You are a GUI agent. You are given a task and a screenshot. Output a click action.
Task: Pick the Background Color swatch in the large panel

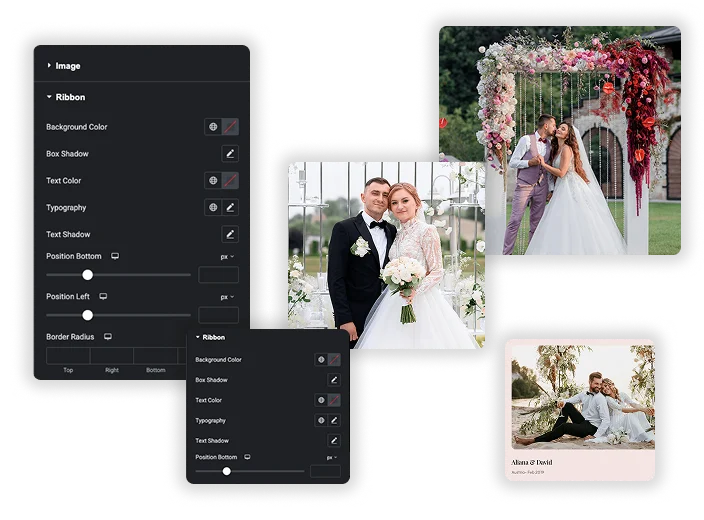point(230,127)
